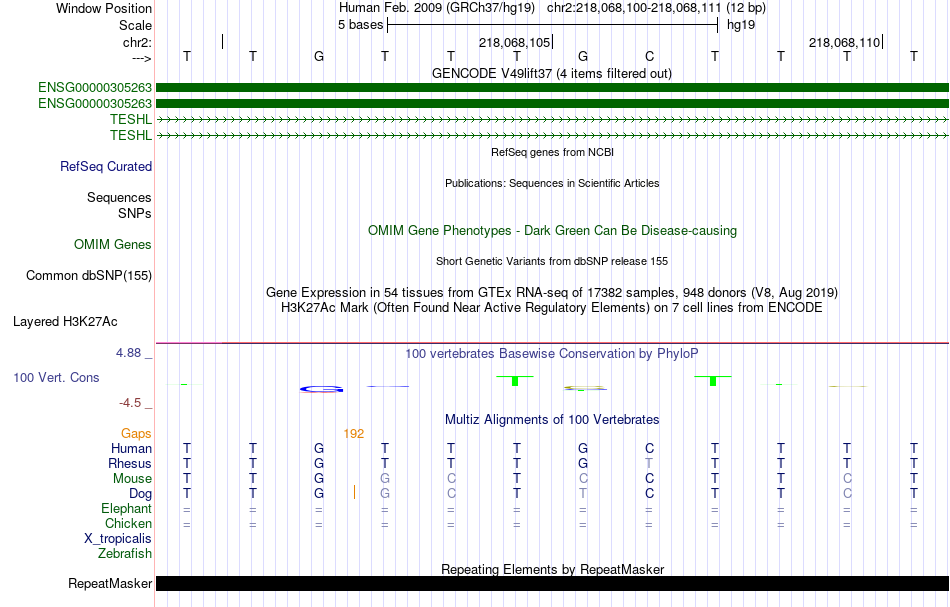Click the faded T in the Rhesus row

[x=649, y=463]
